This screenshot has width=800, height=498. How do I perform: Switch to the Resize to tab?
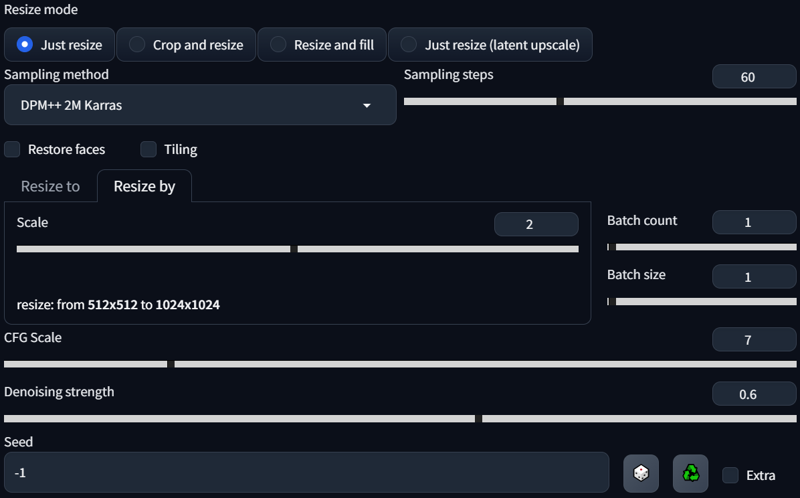[x=51, y=186]
